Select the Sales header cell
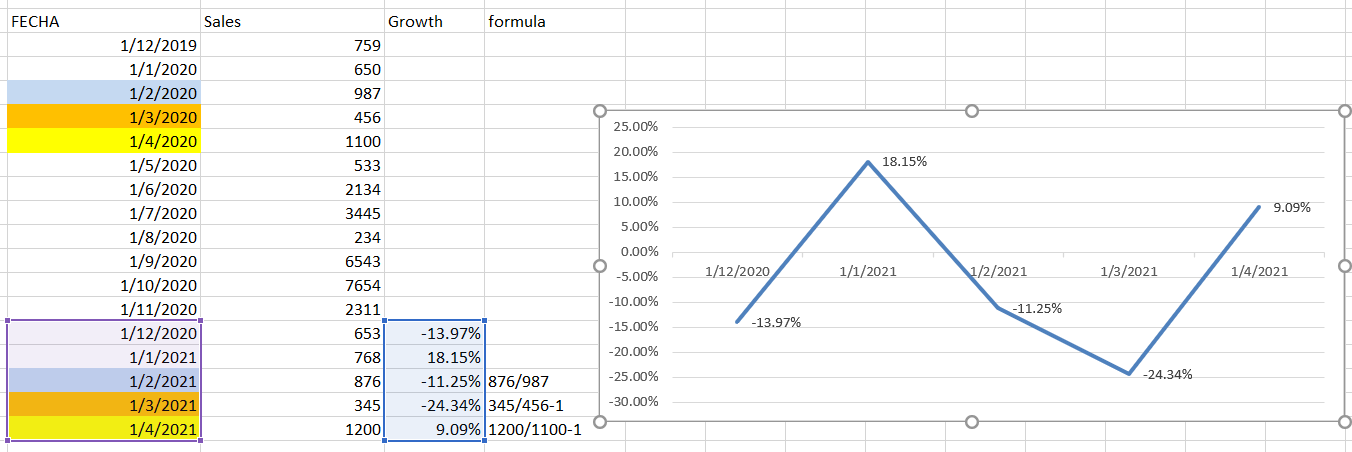 290,21
